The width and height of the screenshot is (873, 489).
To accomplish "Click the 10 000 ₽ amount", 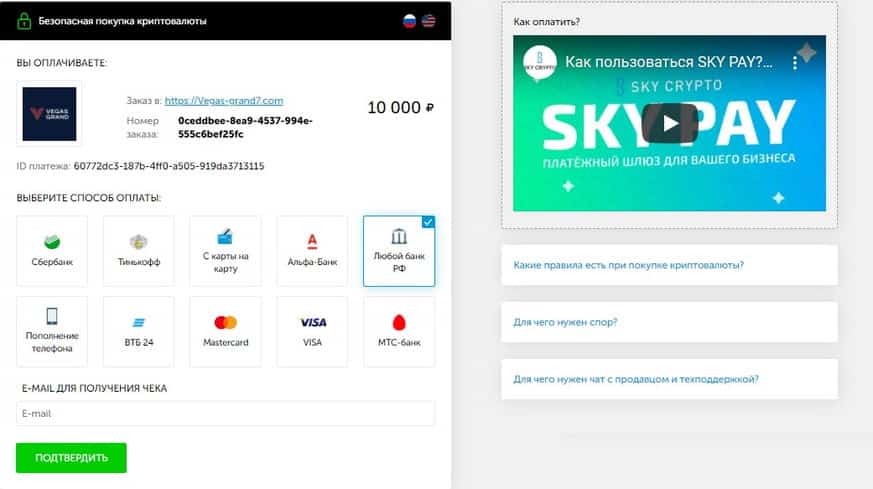I will pyautogui.click(x=400, y=107).
